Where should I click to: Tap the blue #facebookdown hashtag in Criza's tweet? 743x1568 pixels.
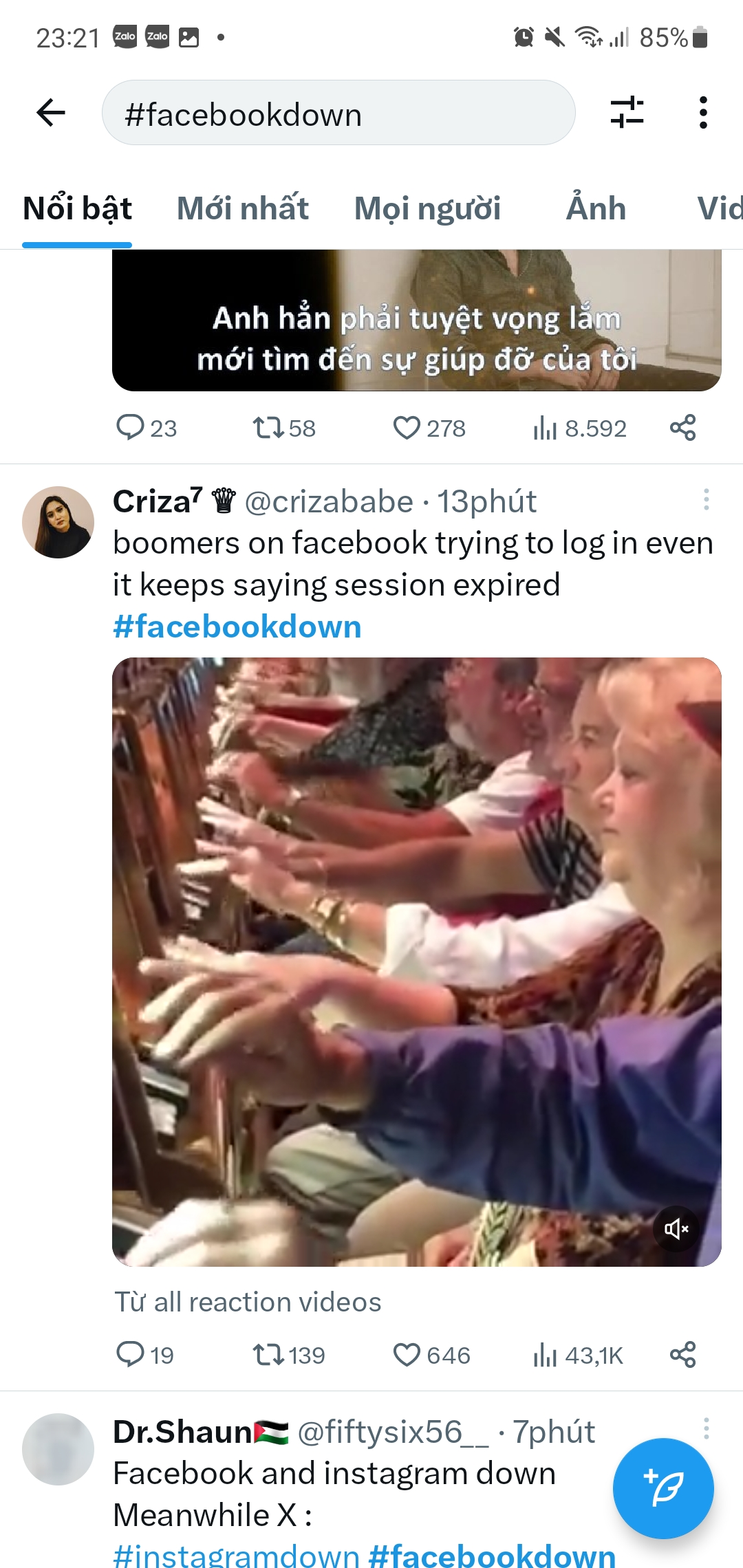[237, 627]
